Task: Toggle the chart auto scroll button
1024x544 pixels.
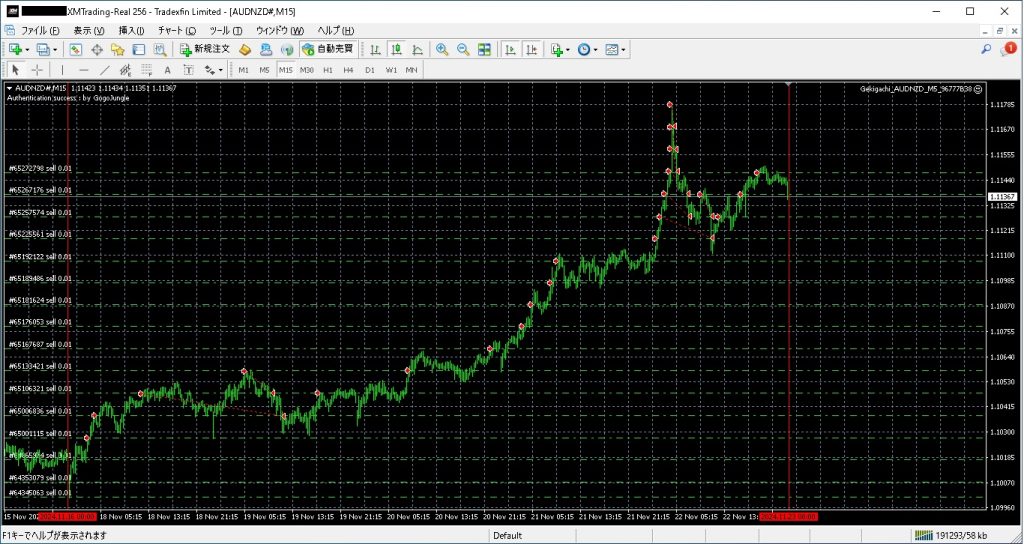Action: point(510,49)
